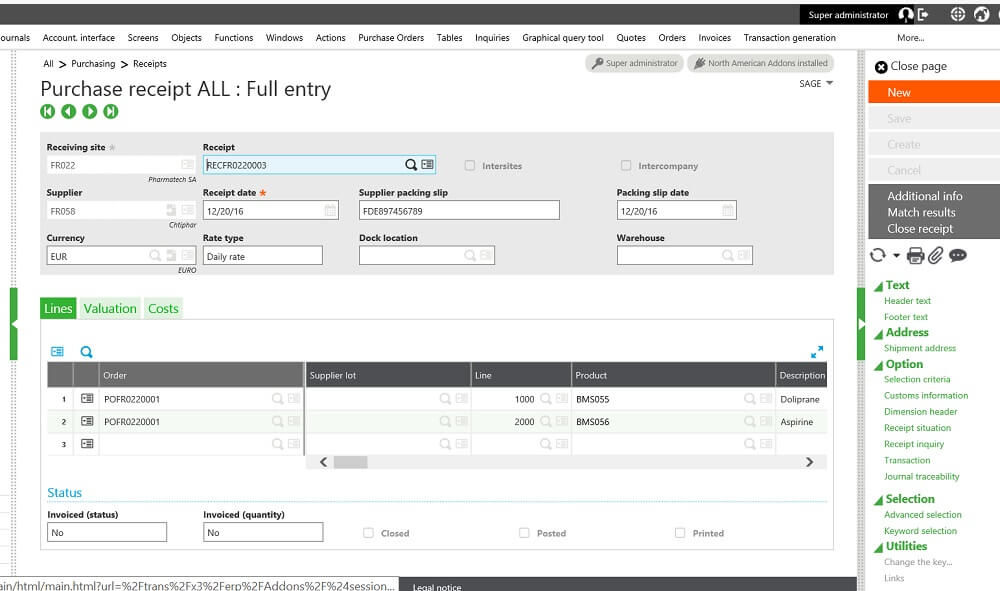Go to the first record using navigation arrows
This screenshot has width=1000, height=591.
tap(47, 111)
